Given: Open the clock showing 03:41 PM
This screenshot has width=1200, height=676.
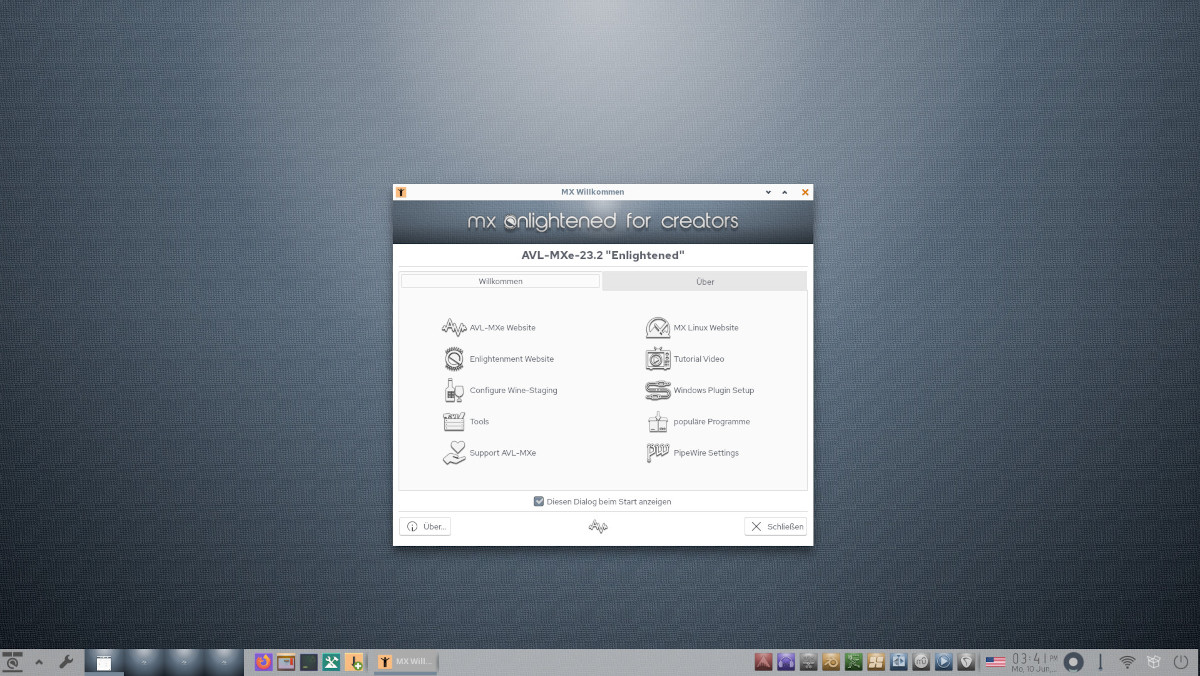Looking at the screenshot, I should click(x=1034, y=661).
